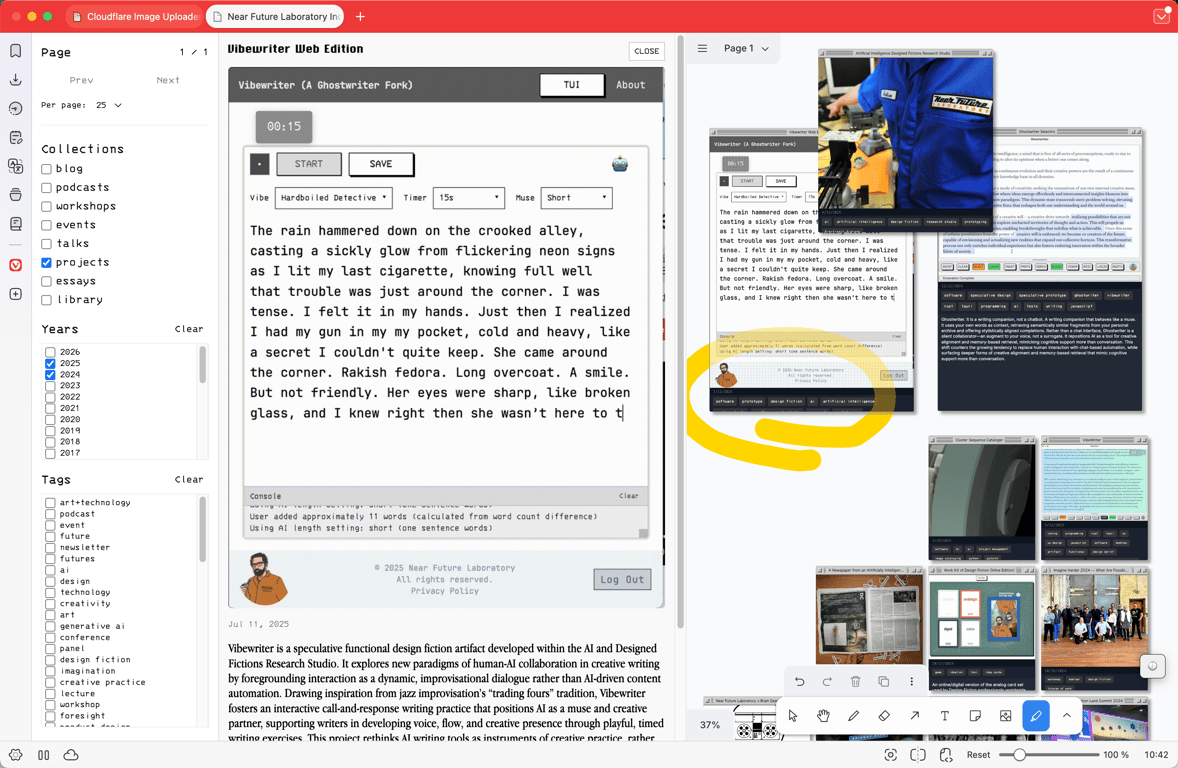
Task: Open settings gear in the status bar
Action: tap(16, 754)
